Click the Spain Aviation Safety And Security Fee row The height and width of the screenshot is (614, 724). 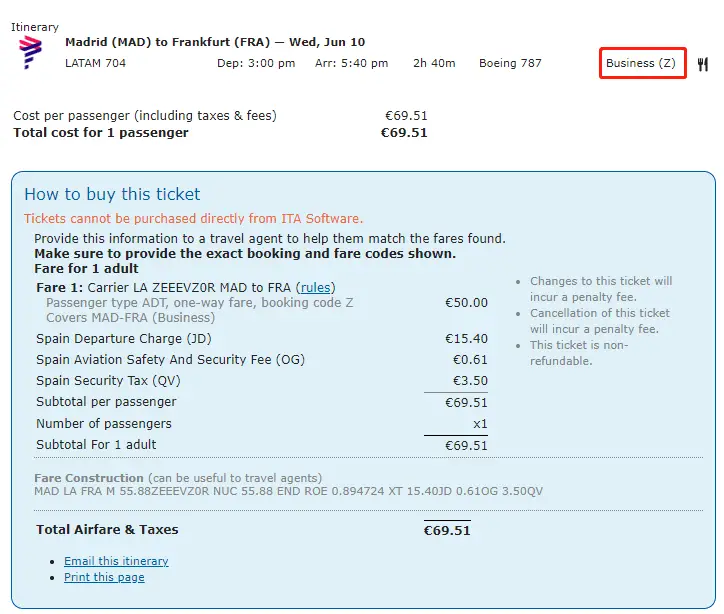point(170,360)
